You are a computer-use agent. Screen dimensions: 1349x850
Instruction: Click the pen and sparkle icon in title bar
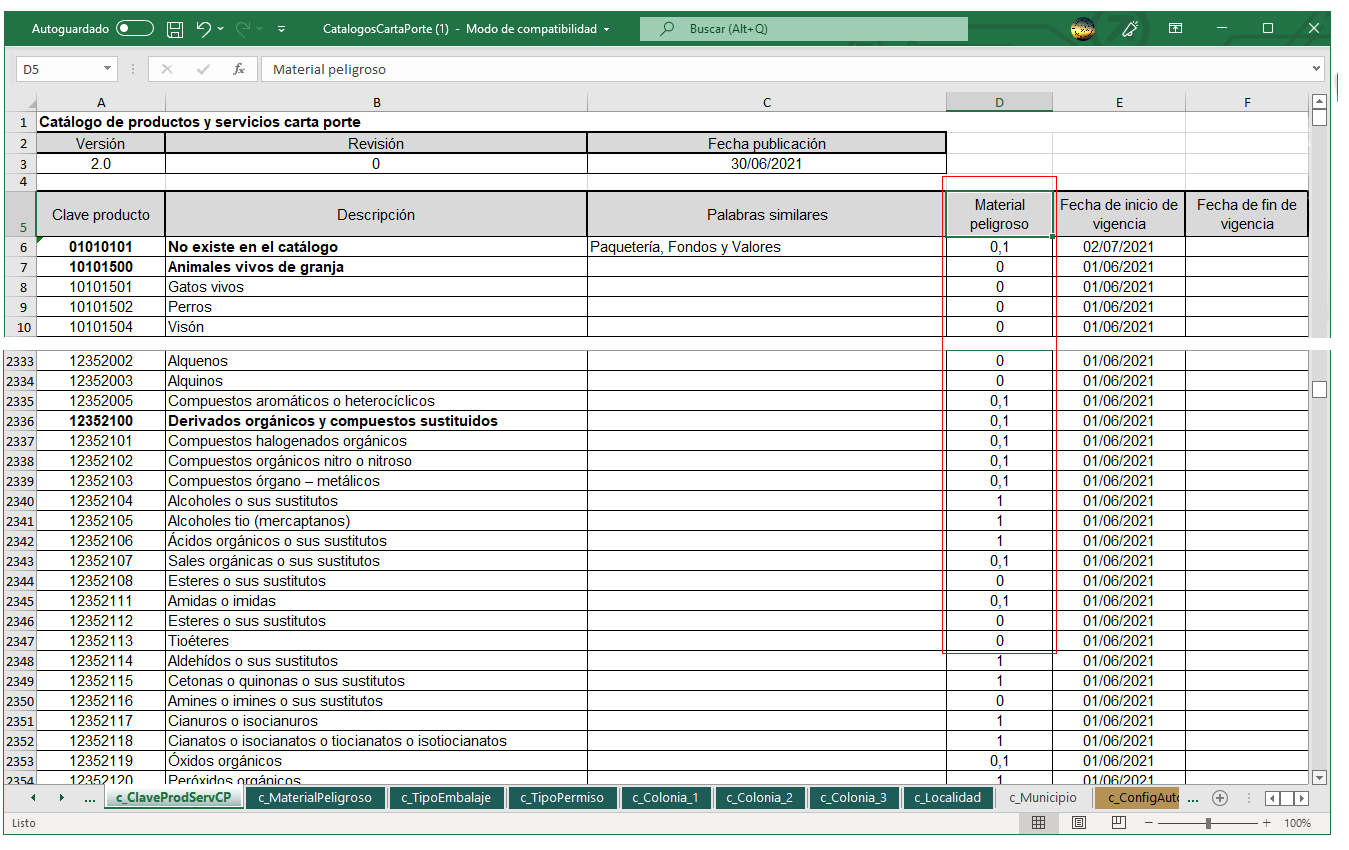pyautogui.click(x=1130, y=29)
